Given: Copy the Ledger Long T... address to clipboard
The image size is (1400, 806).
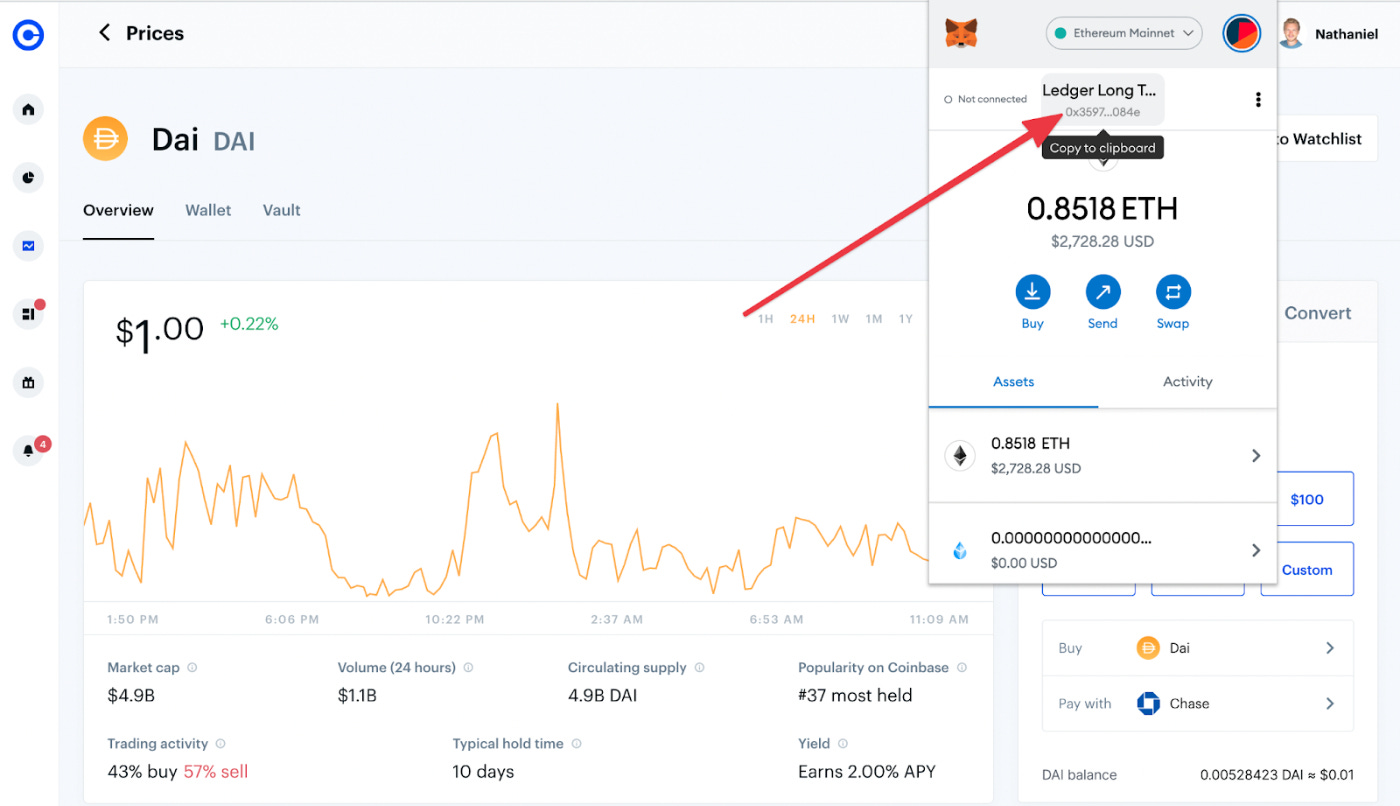Looking at the screenshot, I should (x=1102, y=100).
